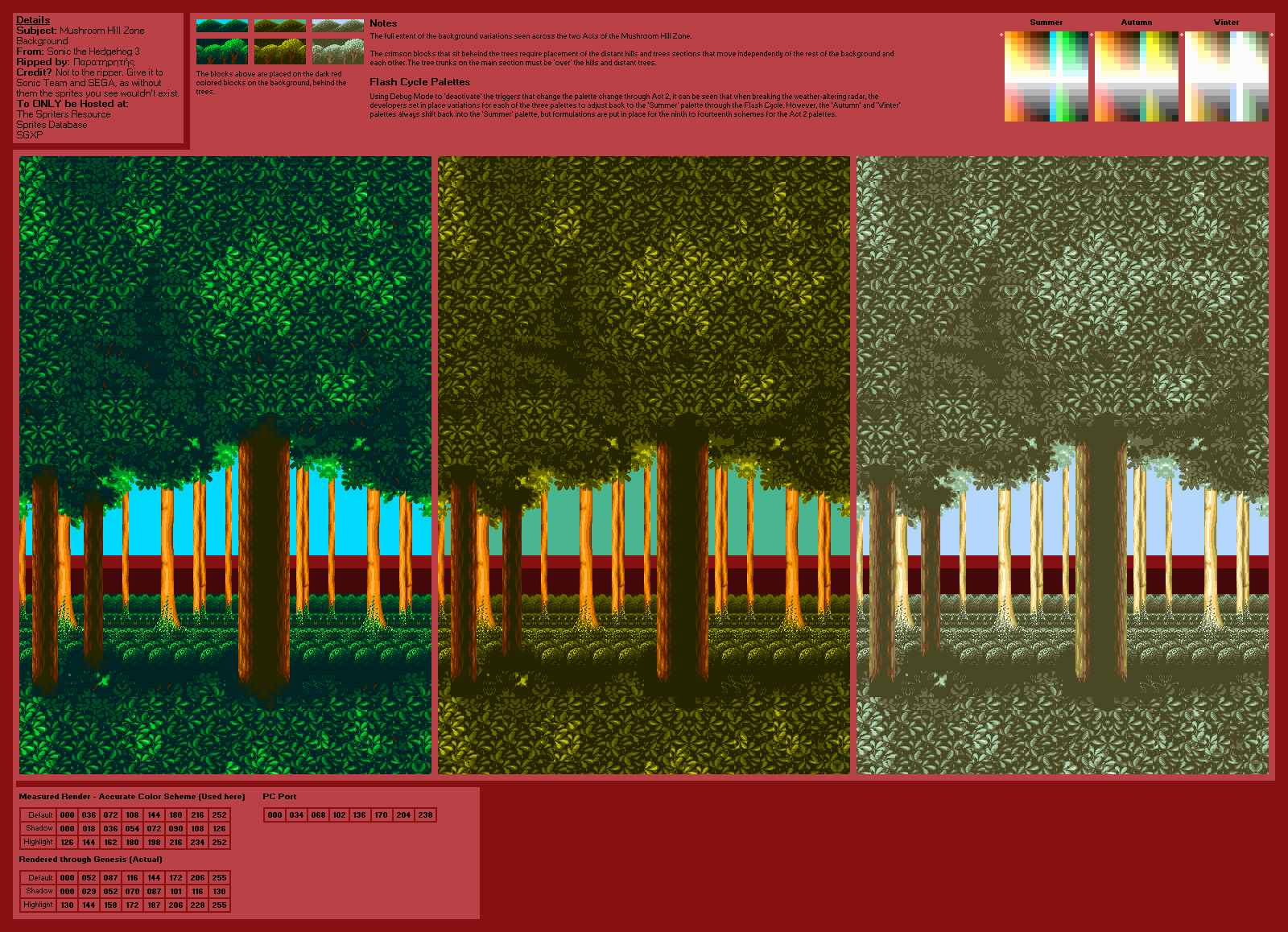This screenshot has width=1288, height=932.
Task: Click Measured Render Highlight row cell '234'
Action: point(197,843)
